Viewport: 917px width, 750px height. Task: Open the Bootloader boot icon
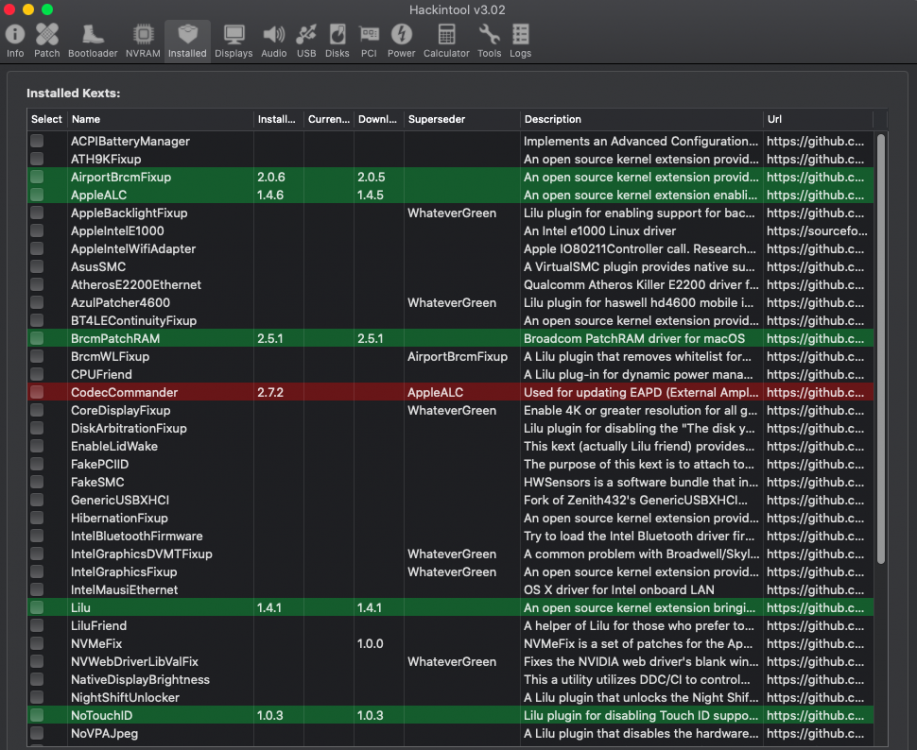click(92, 40)
